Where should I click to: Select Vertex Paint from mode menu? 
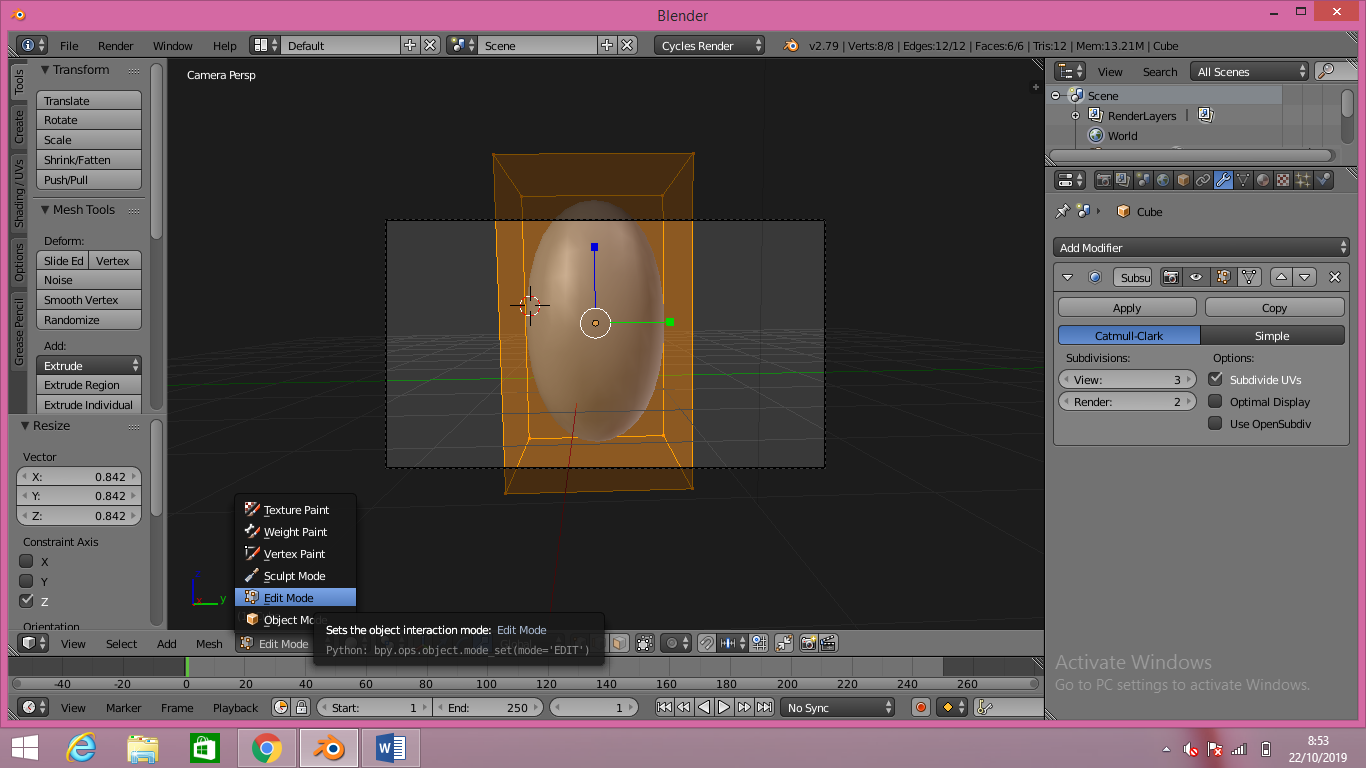(295, 554)
